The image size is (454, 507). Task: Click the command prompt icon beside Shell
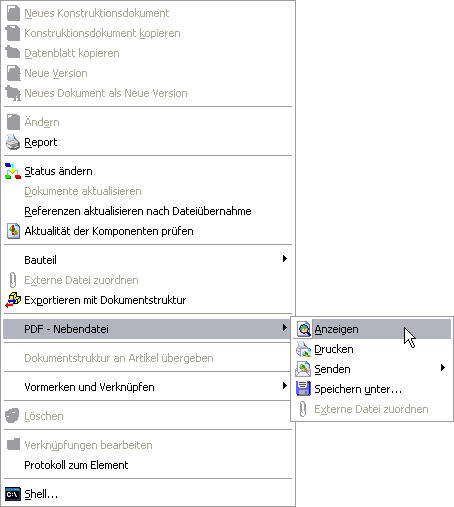point(13,494)
